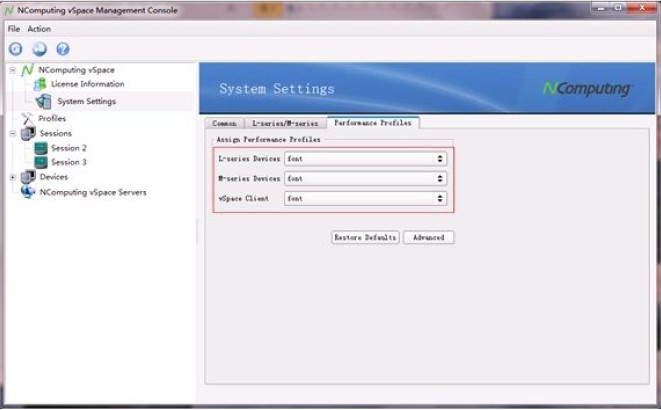The image size is (661, 410).
Task: Select the Performance Profiles tab
Action: point(373,123)
